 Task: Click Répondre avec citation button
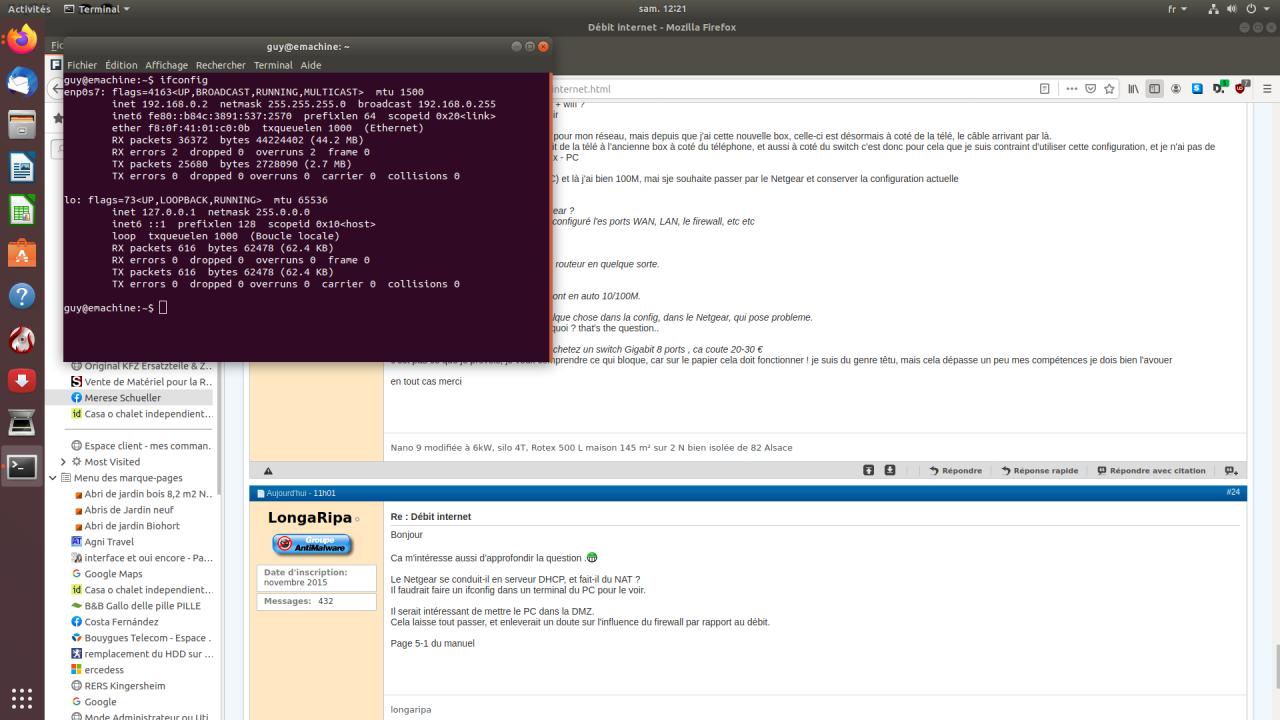click(1151, 471)
